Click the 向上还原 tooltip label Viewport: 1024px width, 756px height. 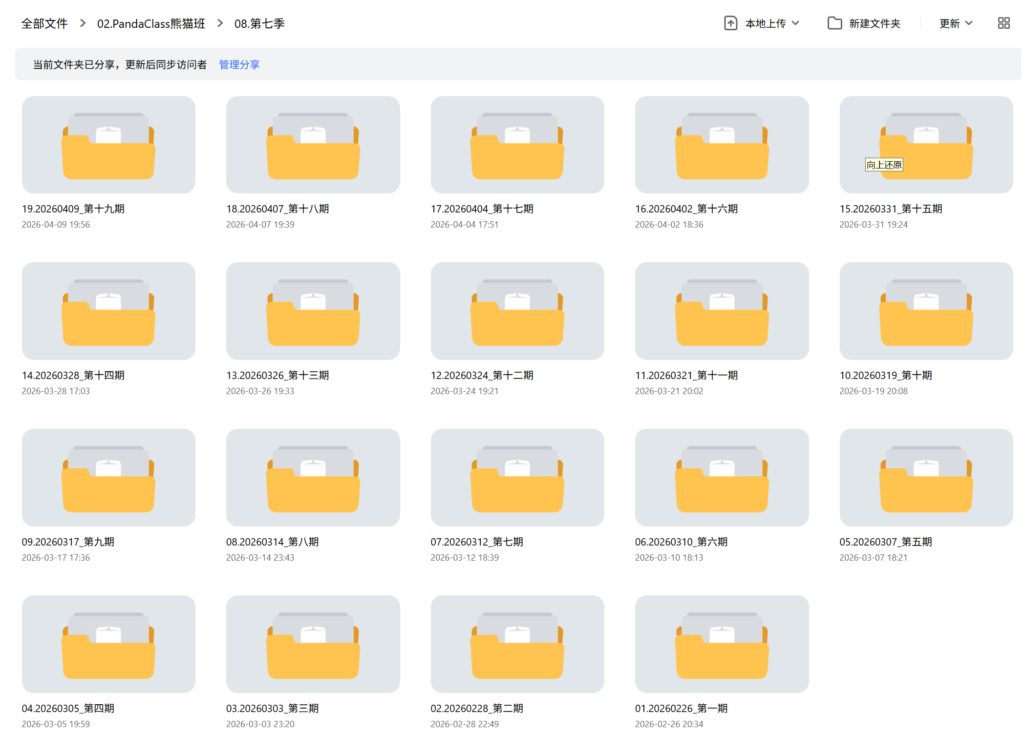(x=883, y=163)
